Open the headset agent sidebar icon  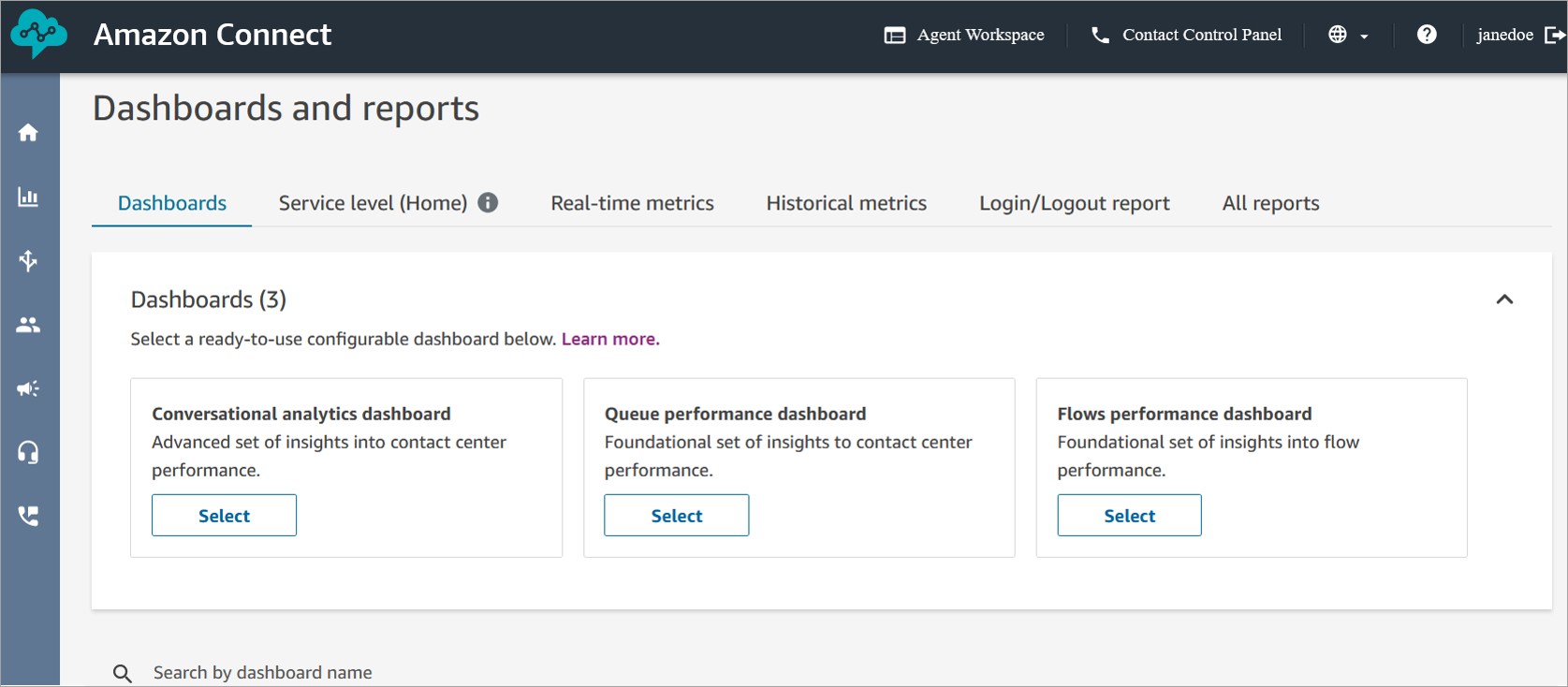28,453
